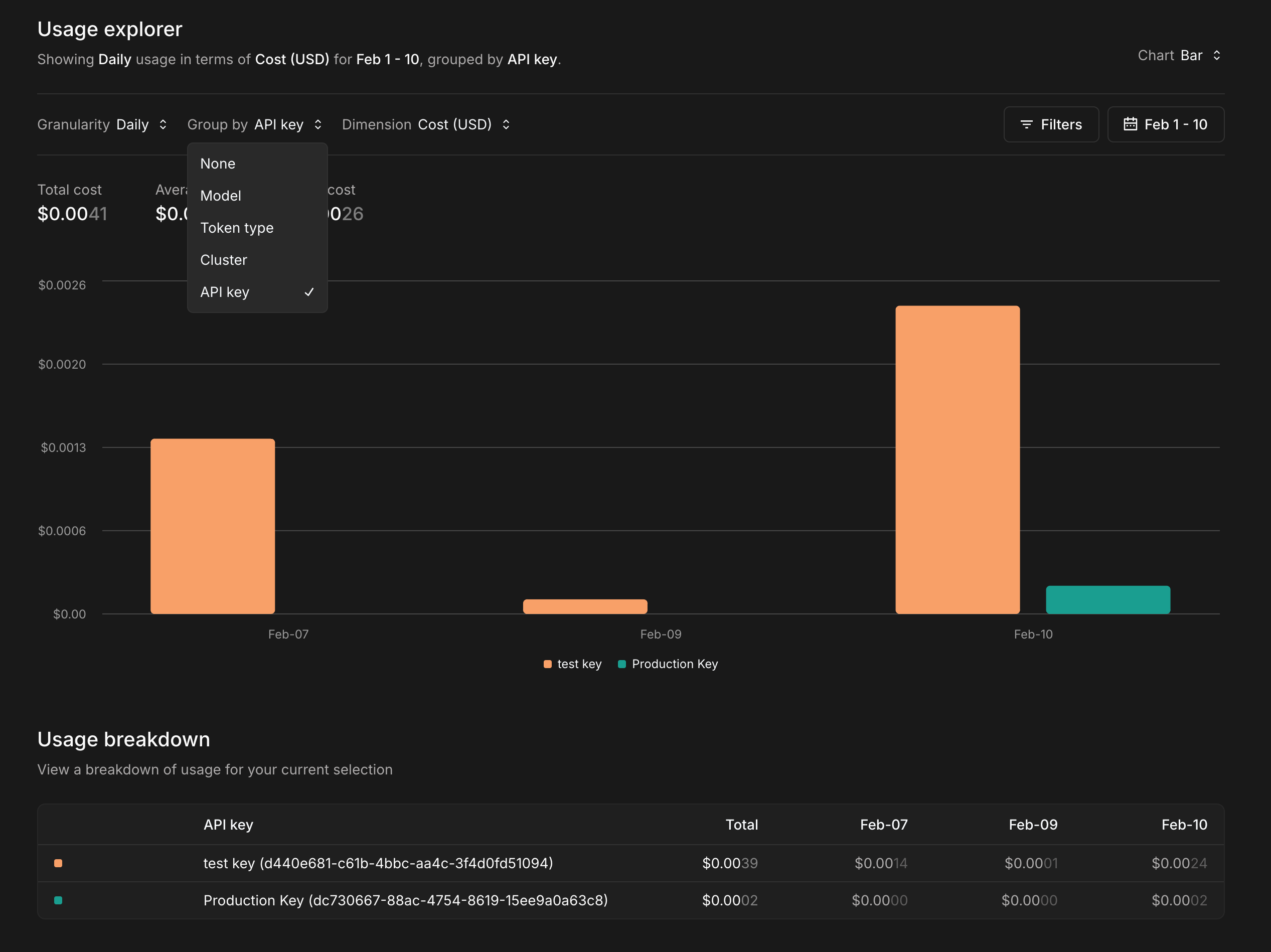Choose Token type from the dropdown list

click(x=237, y=228)
